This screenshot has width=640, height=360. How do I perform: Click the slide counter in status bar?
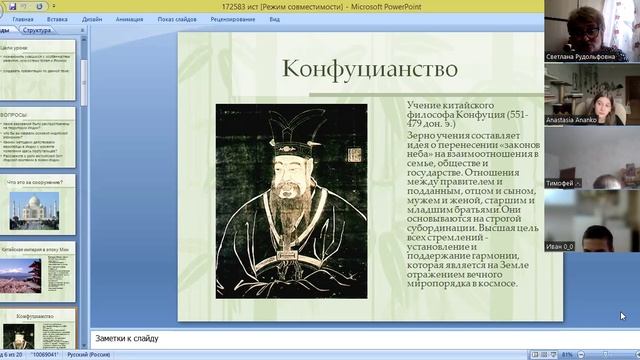point(11,355)
